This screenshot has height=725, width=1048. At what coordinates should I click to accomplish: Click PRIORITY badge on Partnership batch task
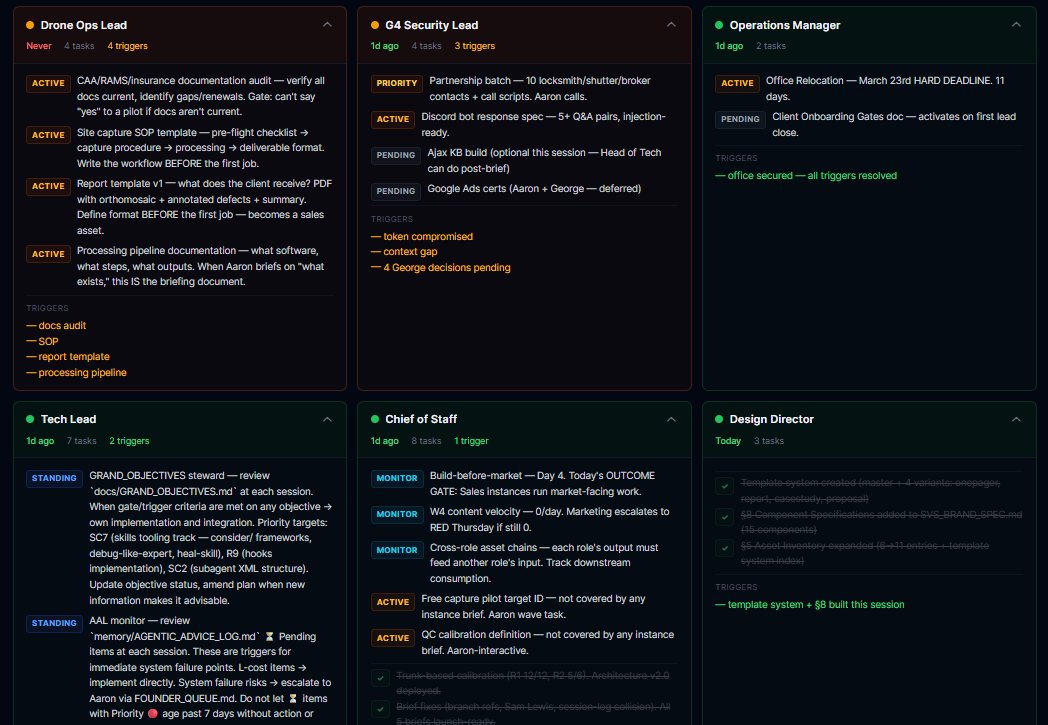click(x=396, y=84)
